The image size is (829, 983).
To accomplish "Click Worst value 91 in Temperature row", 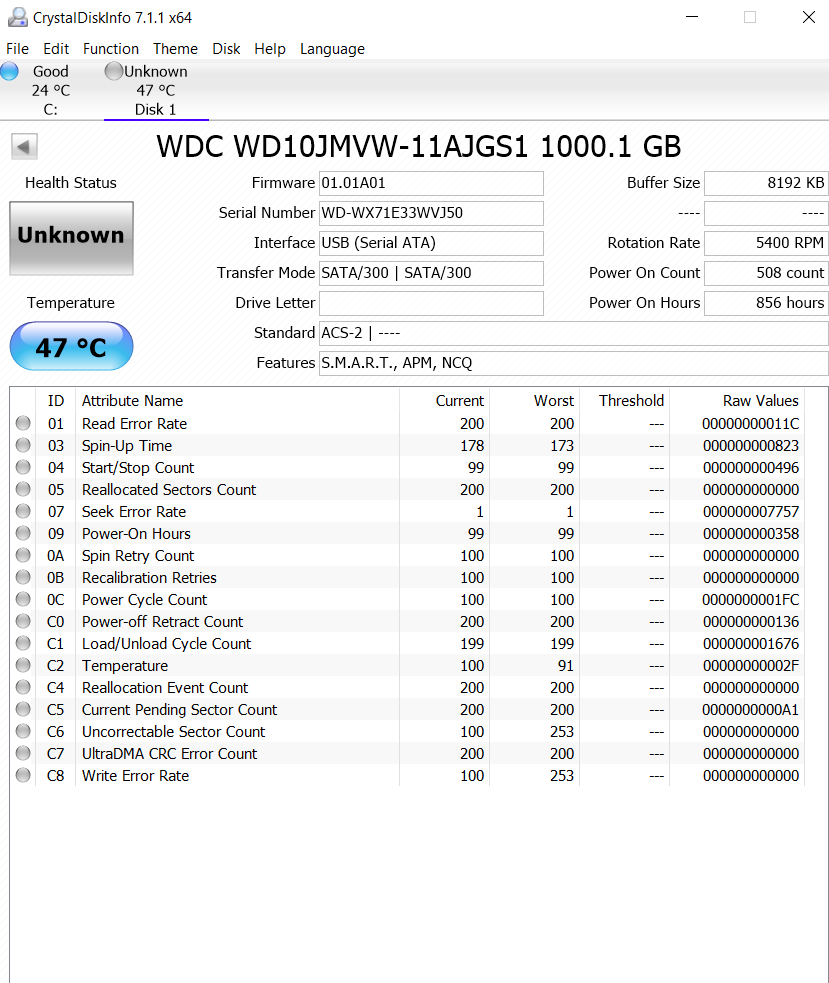I will click(566, 666).
